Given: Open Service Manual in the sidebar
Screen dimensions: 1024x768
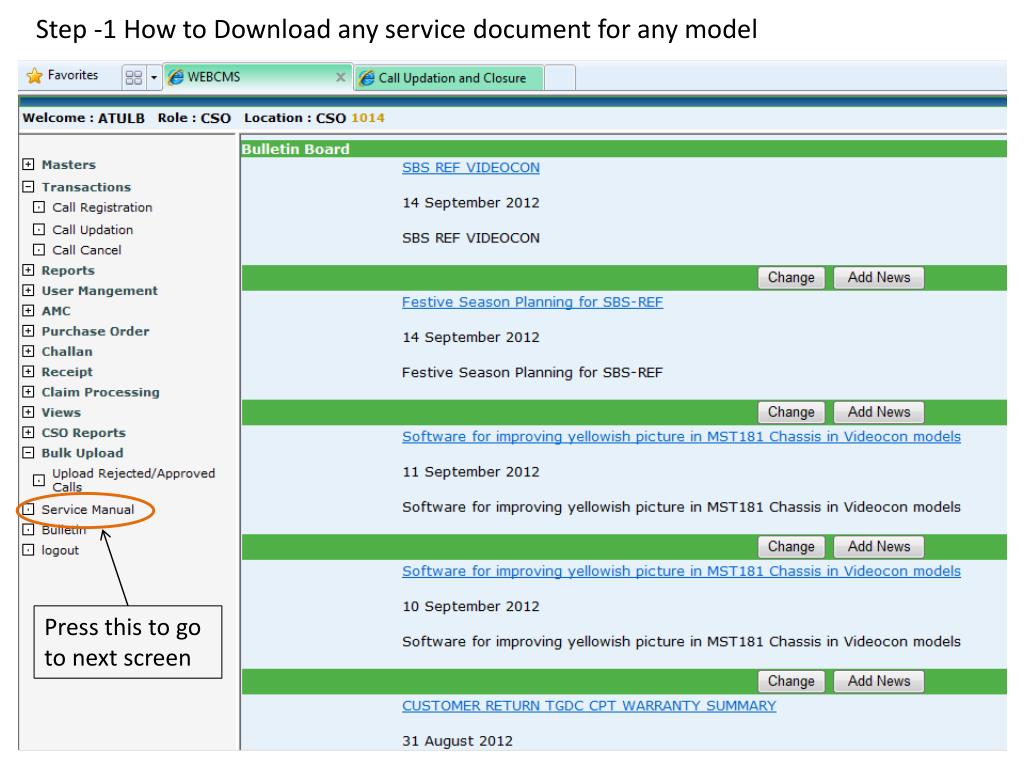Looking at the screenshot, I should (x=88, y=509).
